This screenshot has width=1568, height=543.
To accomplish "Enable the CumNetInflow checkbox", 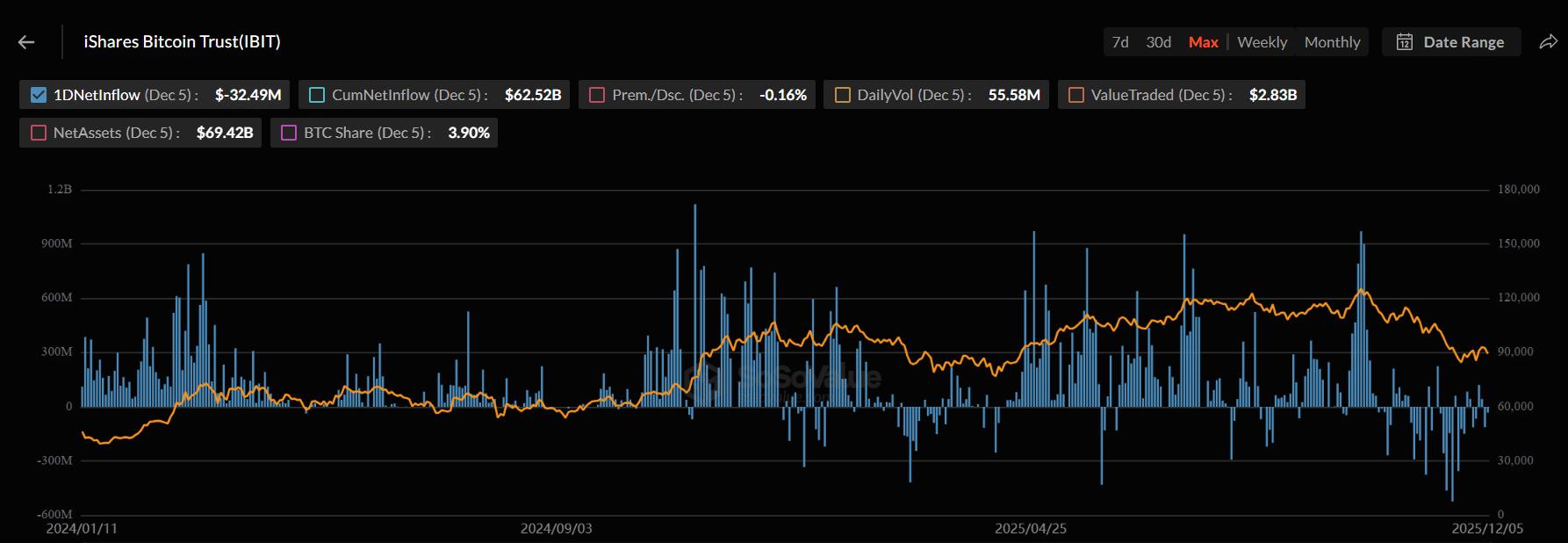I will point(317,95).
